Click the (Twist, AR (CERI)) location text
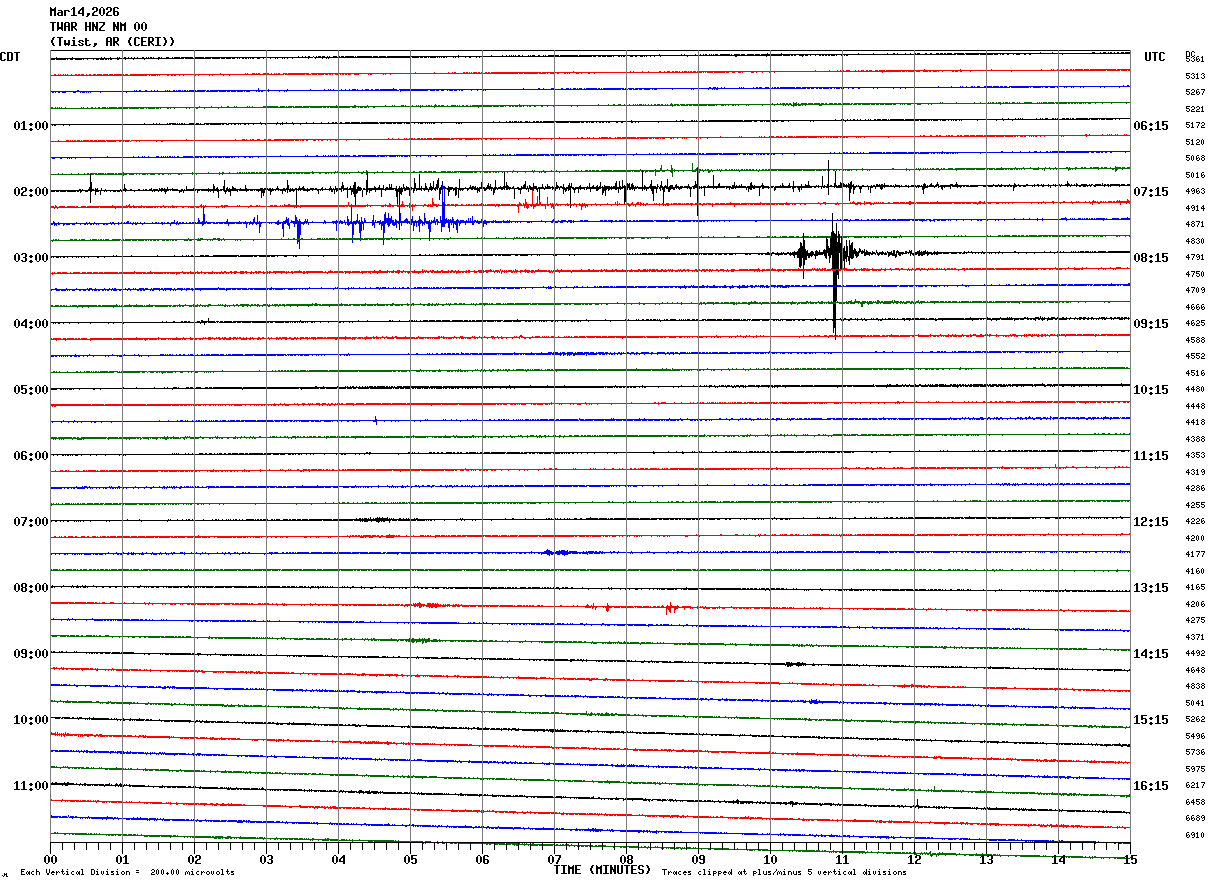This screenshot has width=1210, height=886. coord(112,42)
